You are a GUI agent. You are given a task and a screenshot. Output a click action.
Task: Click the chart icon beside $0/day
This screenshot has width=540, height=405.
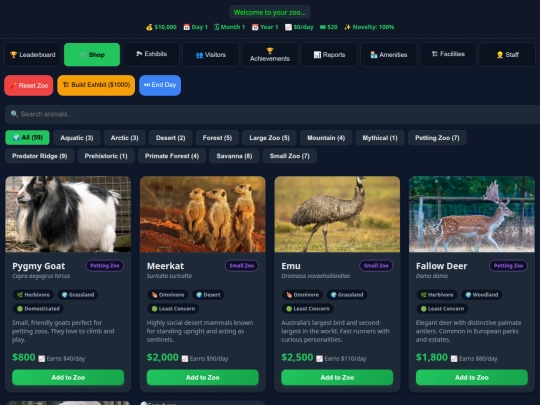coord(288,27)
